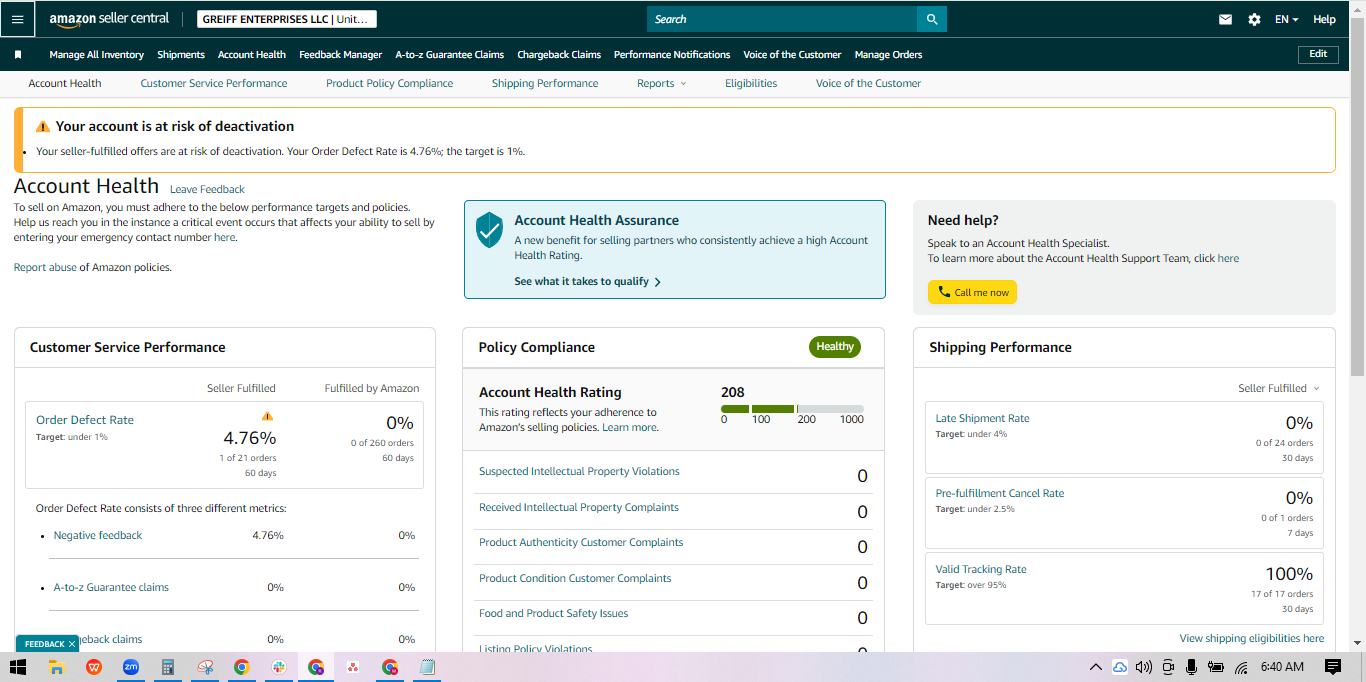Open the Windows Start menu

18,667
